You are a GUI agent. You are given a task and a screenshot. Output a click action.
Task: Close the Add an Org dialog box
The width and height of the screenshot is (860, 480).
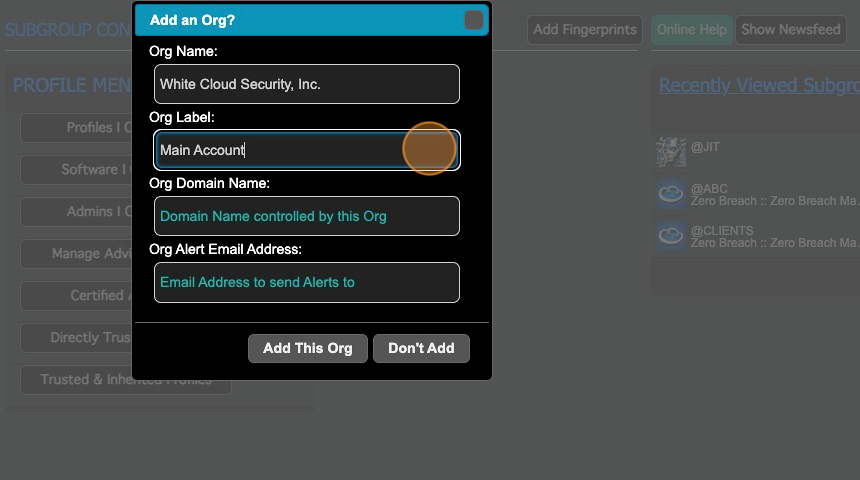(x=474, y=20)
